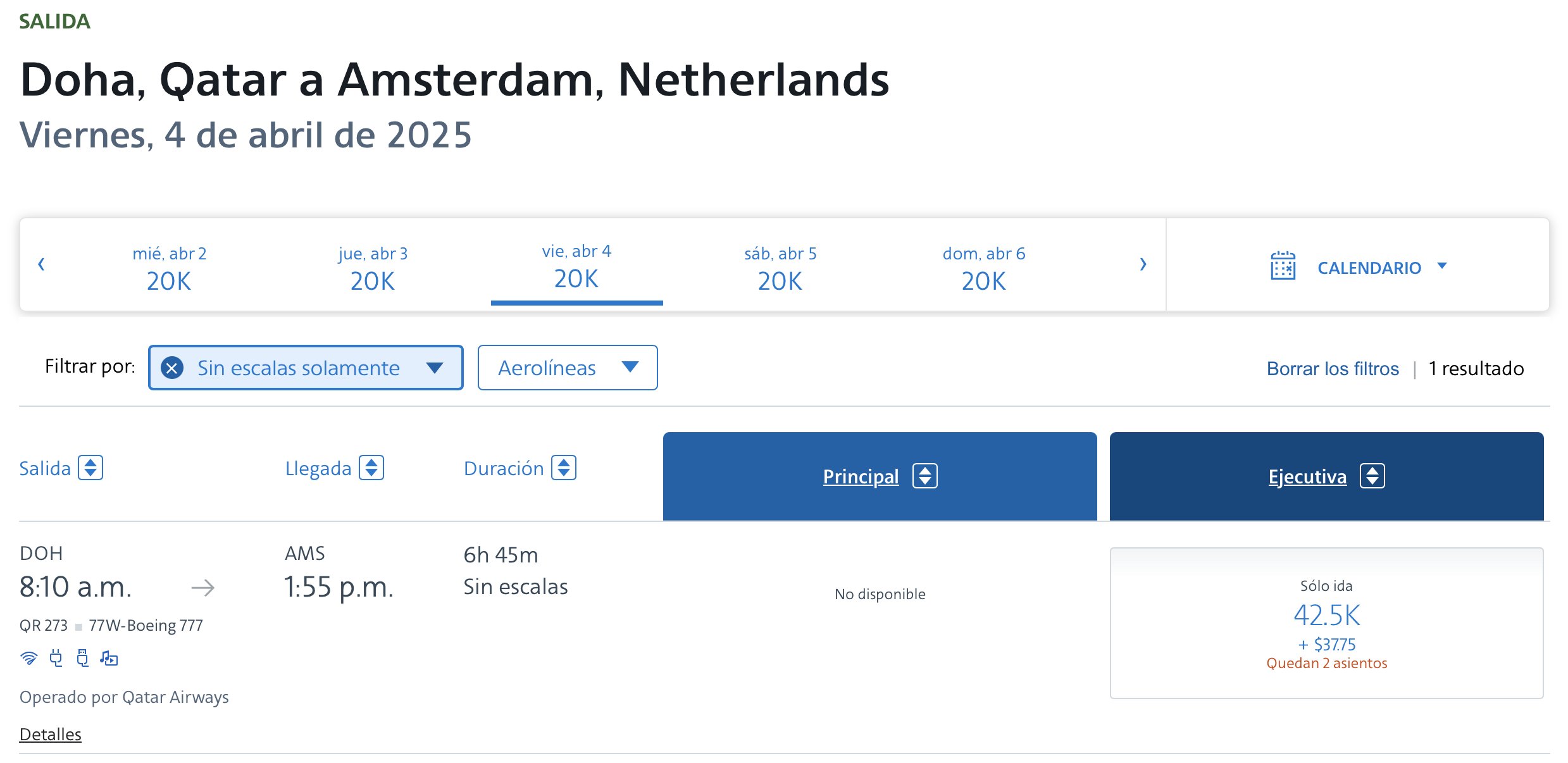The image size is (1568, 763).
Task: Select the jue, abr 3 date tab
Action: point(373,269)
